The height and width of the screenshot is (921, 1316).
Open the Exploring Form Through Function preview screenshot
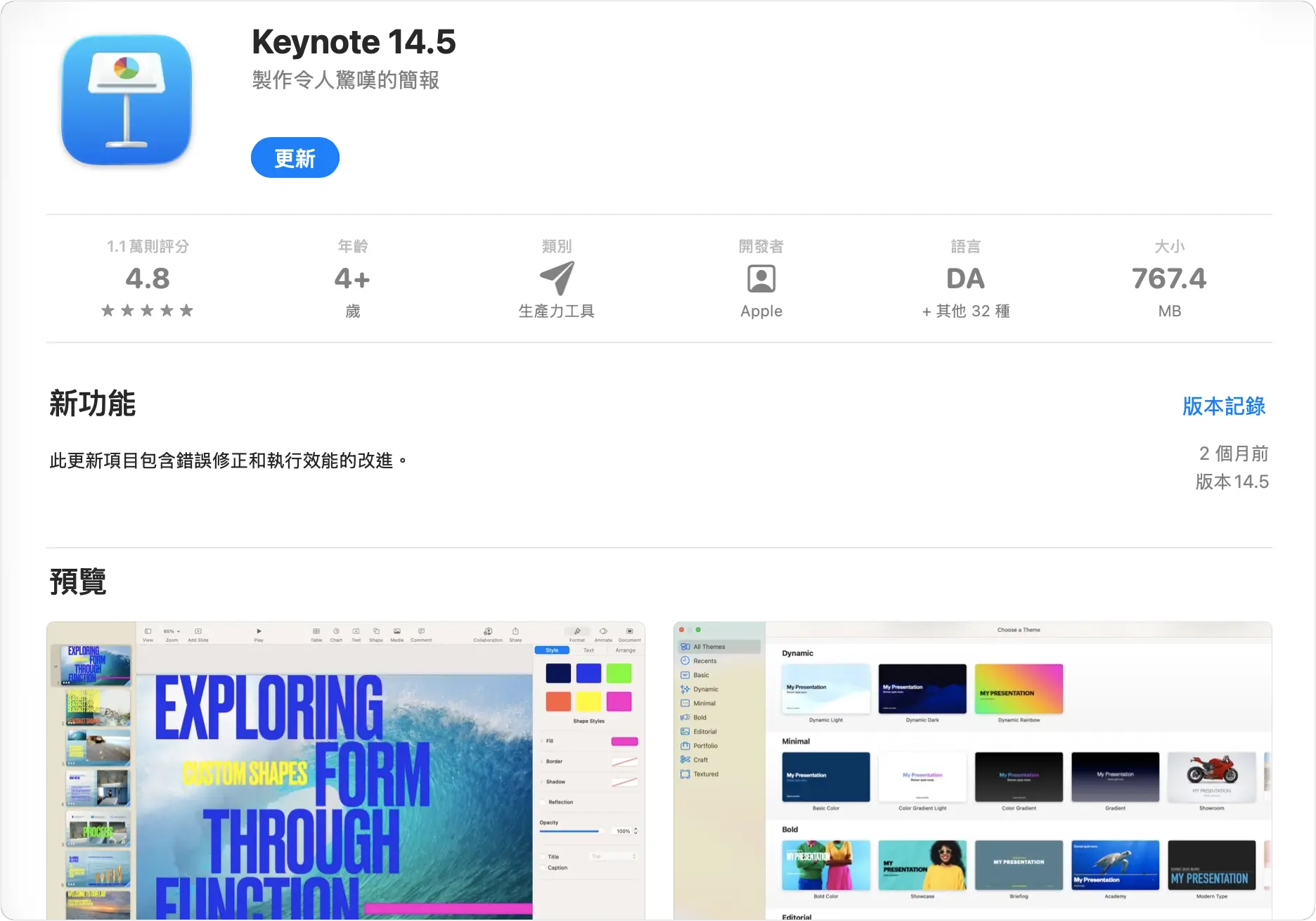(x=346, y=771)
